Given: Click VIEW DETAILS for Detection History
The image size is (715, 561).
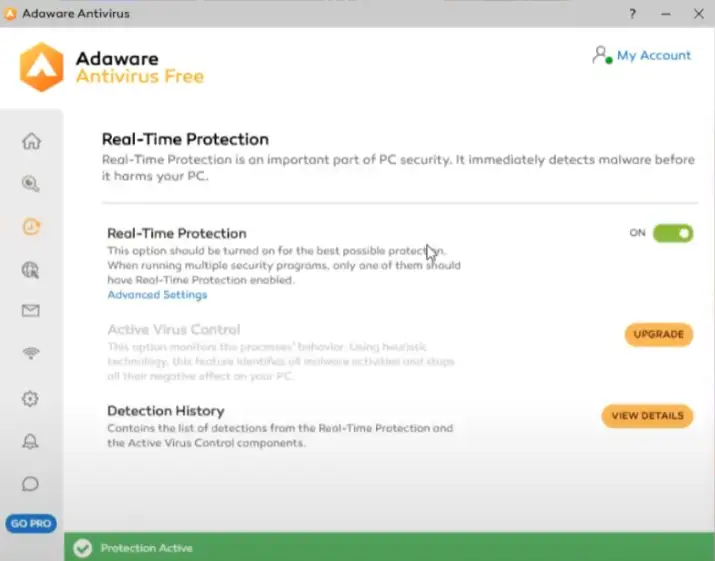Looking at the screenshot, I should pyautogui.click(x=647, y=416).
